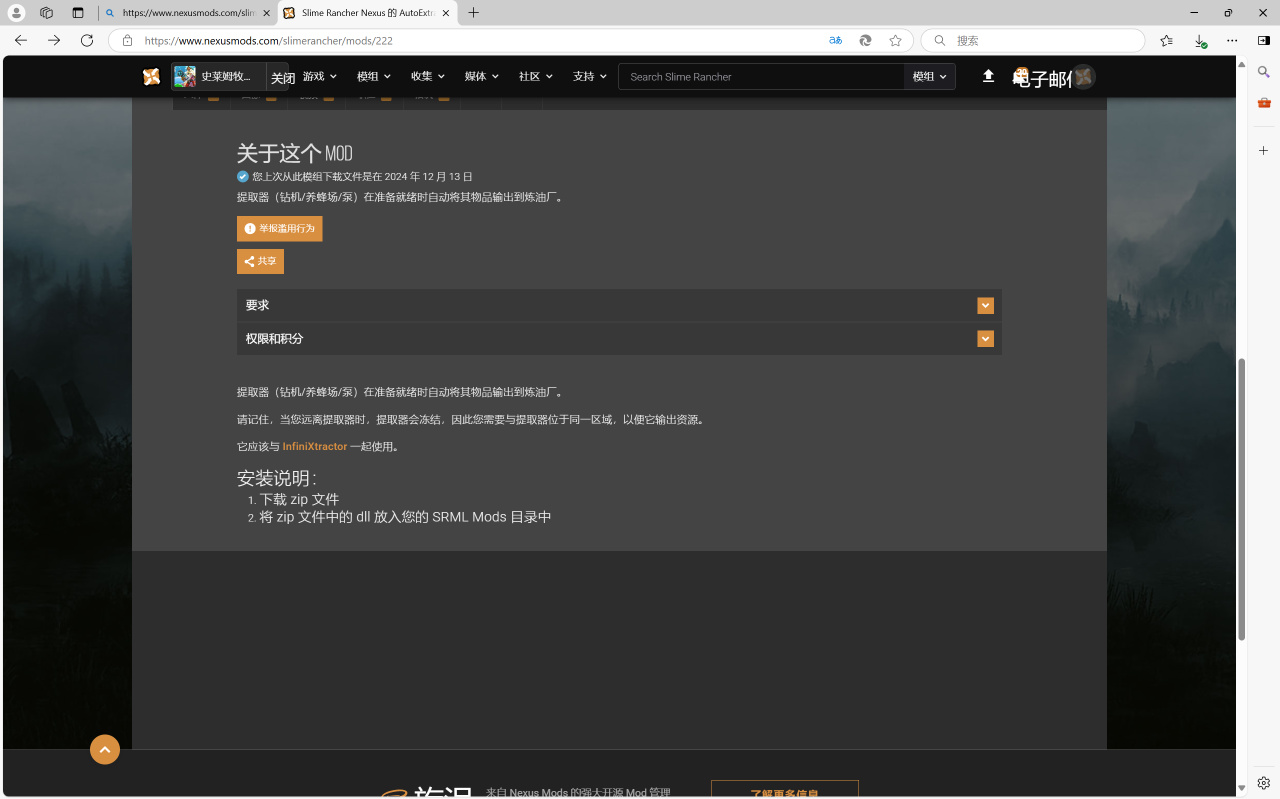1280x799 pixels.
Task: Click the 举报滥用行为 report button
Action: (280, 228)
